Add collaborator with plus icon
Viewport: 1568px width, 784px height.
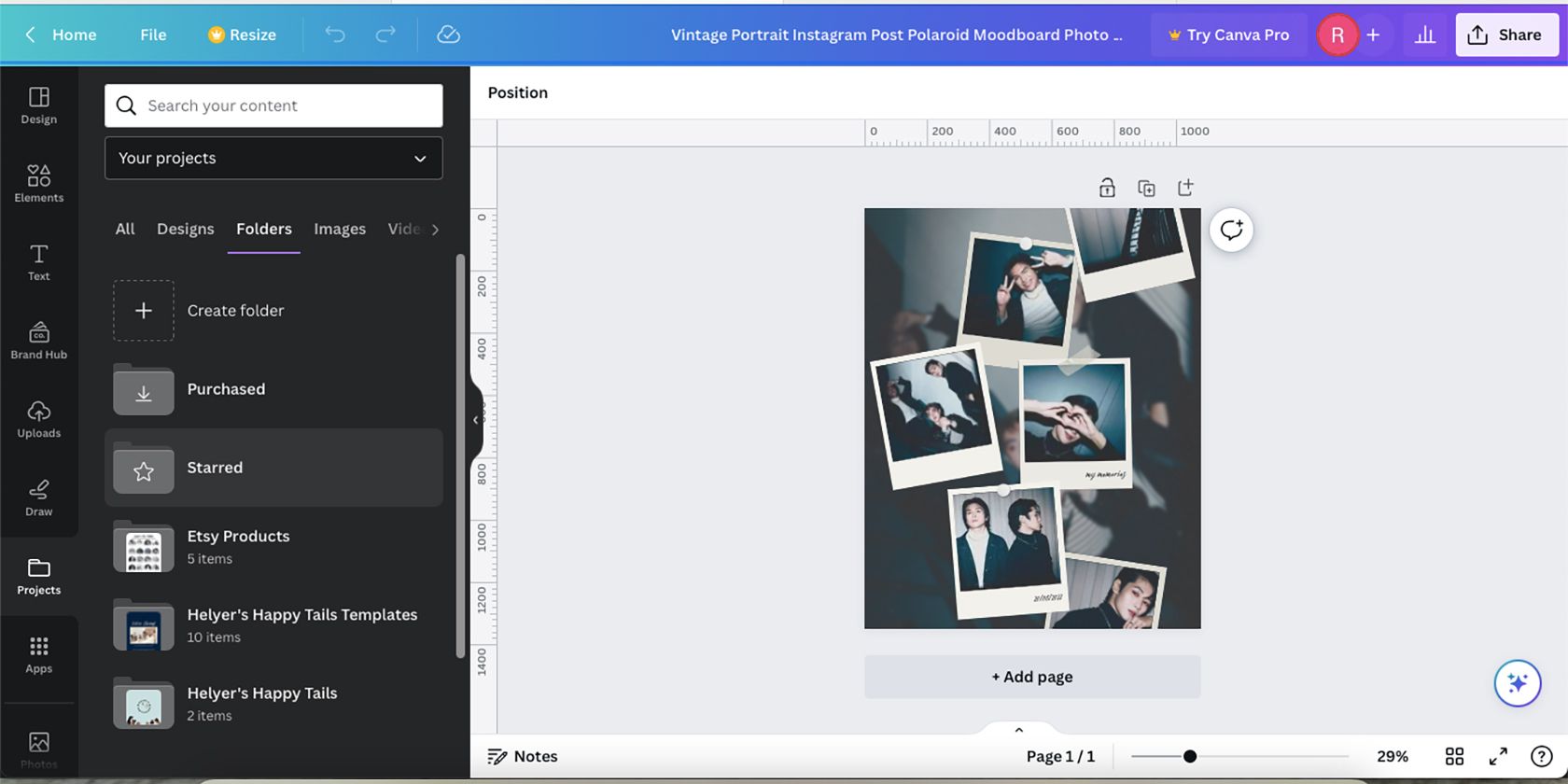1373,35
